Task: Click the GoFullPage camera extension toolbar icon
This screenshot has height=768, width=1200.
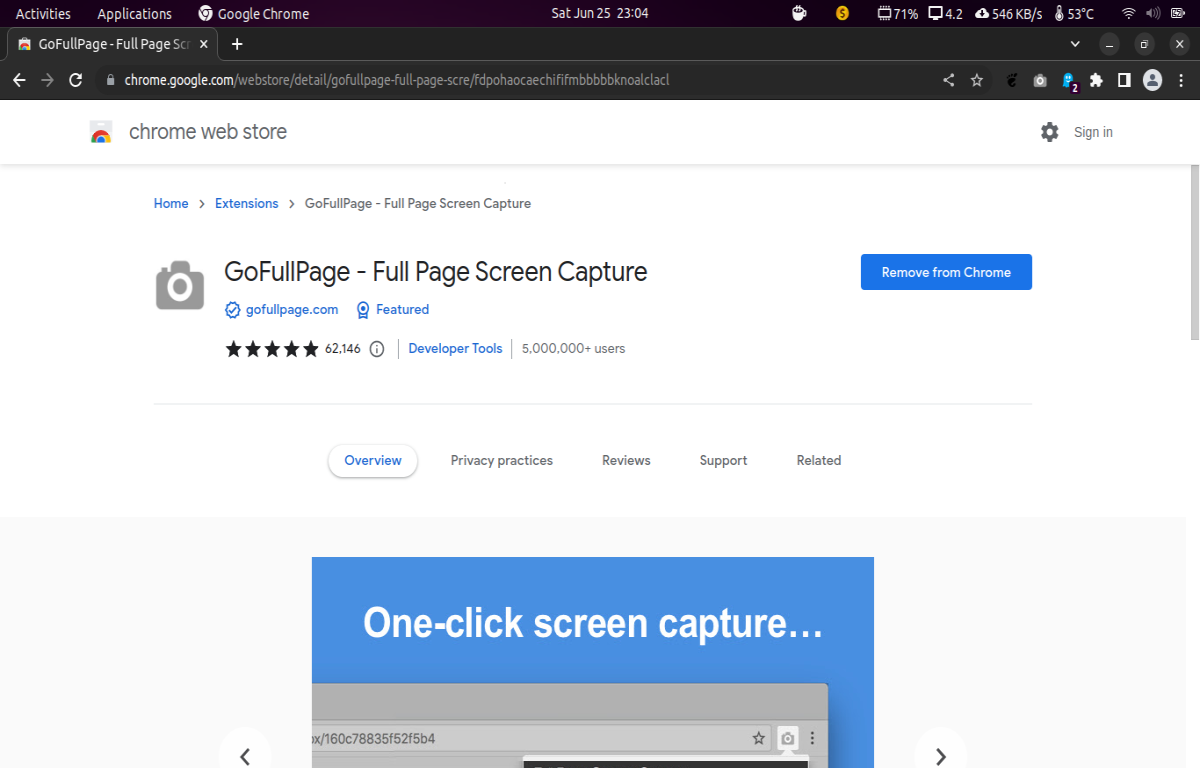Action: point(1040,80)
